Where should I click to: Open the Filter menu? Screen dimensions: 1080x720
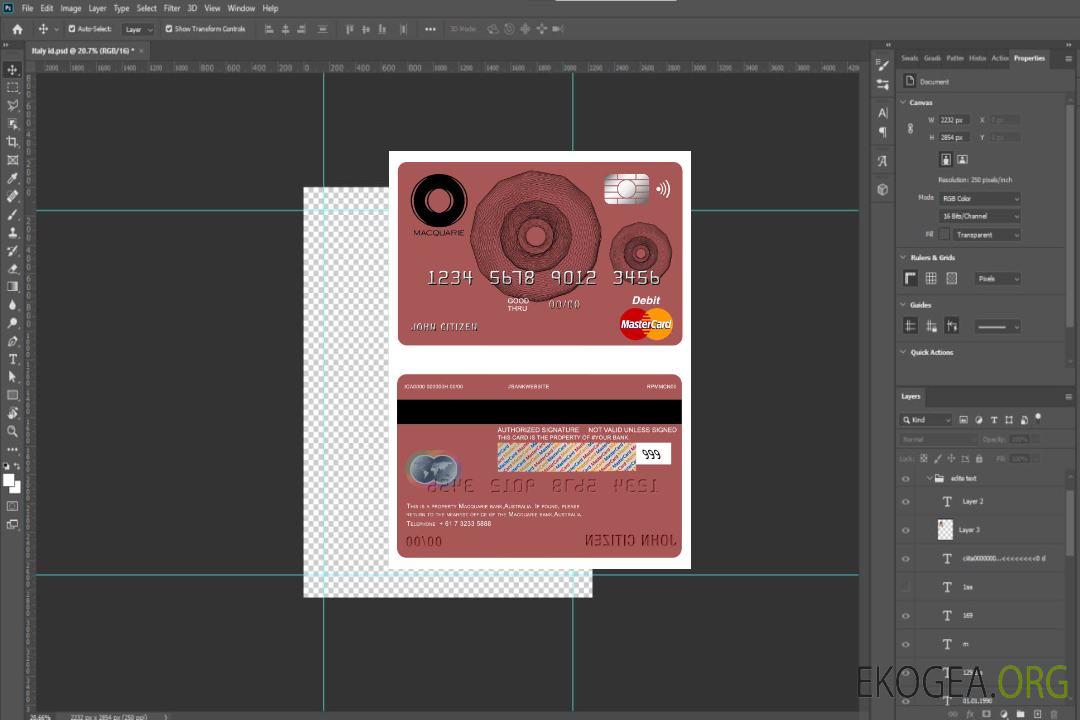172,8
